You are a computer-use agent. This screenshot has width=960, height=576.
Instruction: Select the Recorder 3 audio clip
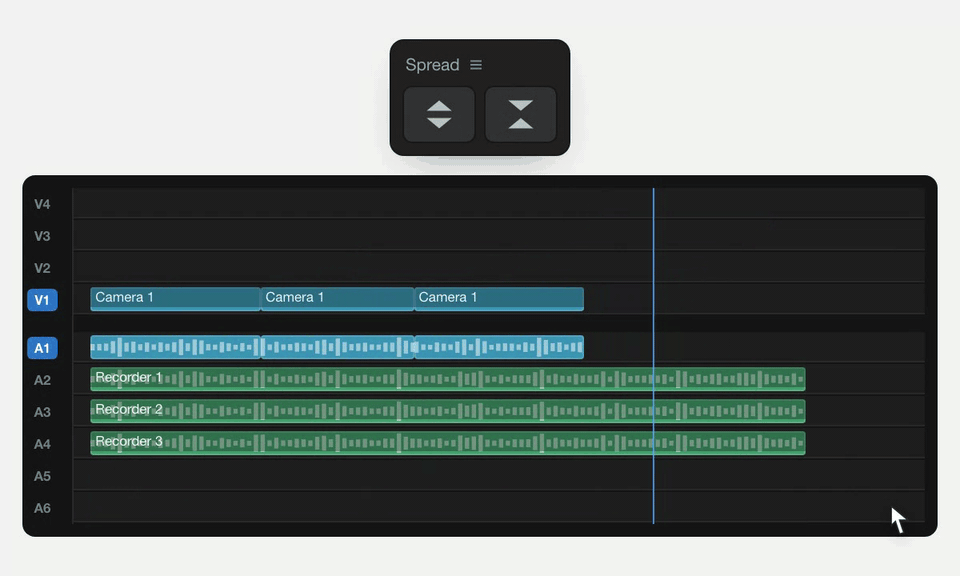click(x=448, y=443)
